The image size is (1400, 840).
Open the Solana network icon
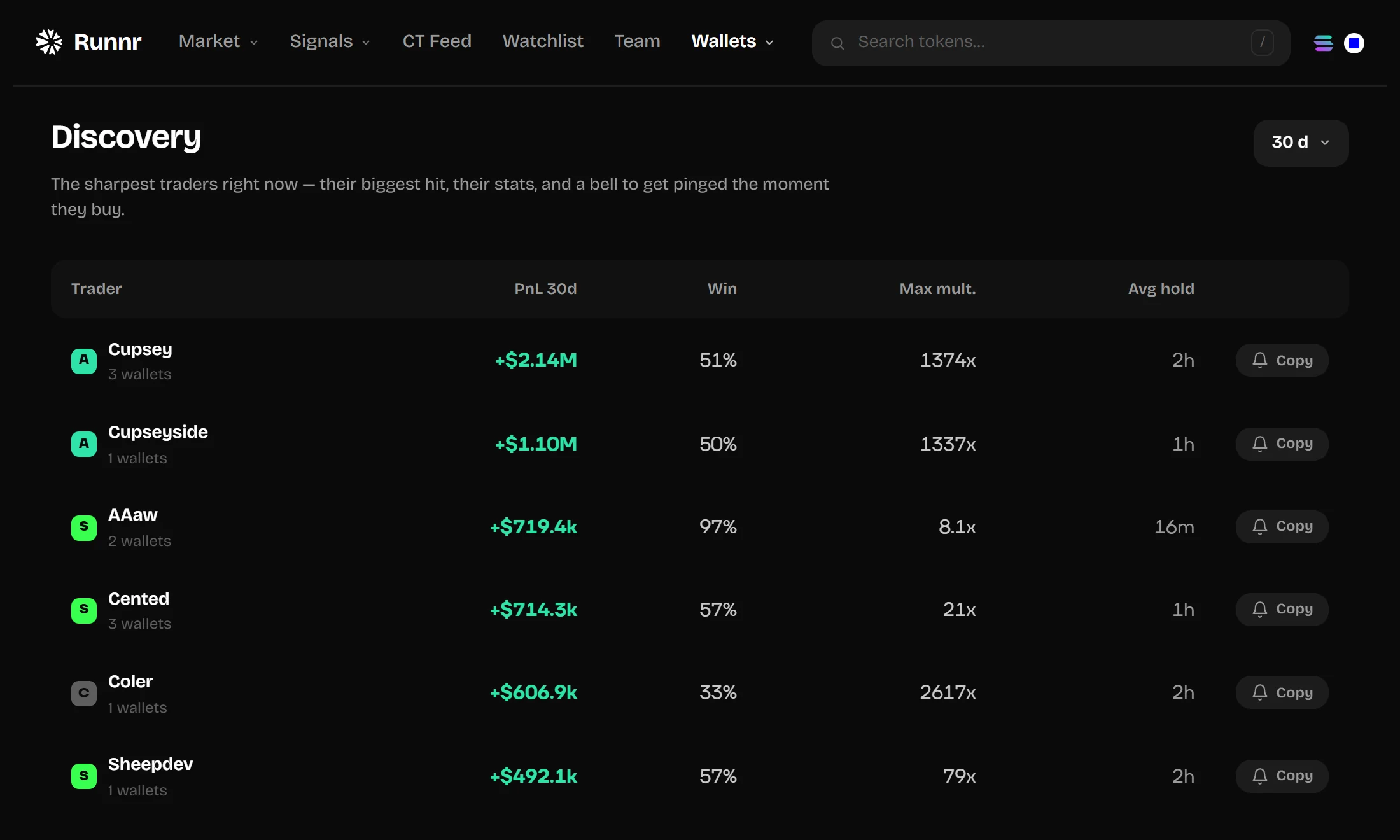click(x=1324, y=43)
